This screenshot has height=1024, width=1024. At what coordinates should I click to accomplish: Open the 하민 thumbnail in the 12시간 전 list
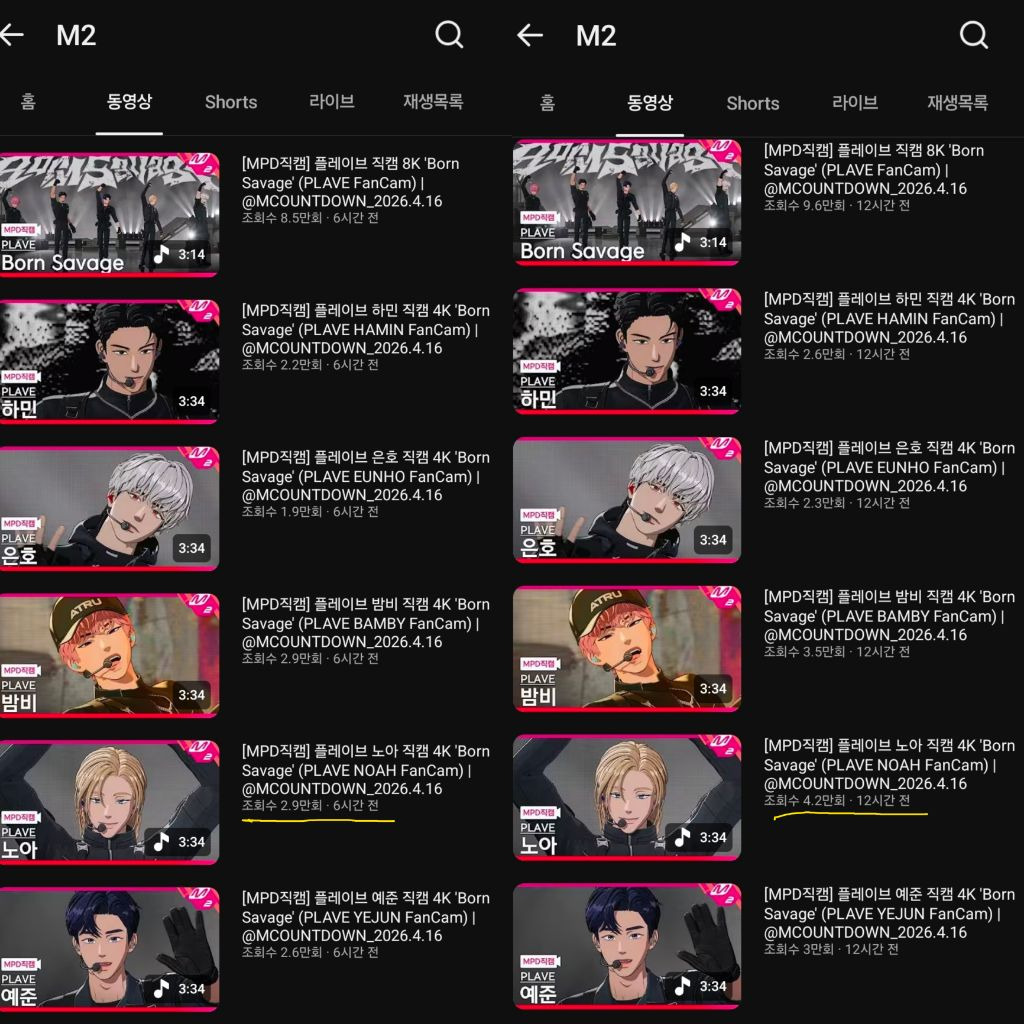(x=627, y=351)
